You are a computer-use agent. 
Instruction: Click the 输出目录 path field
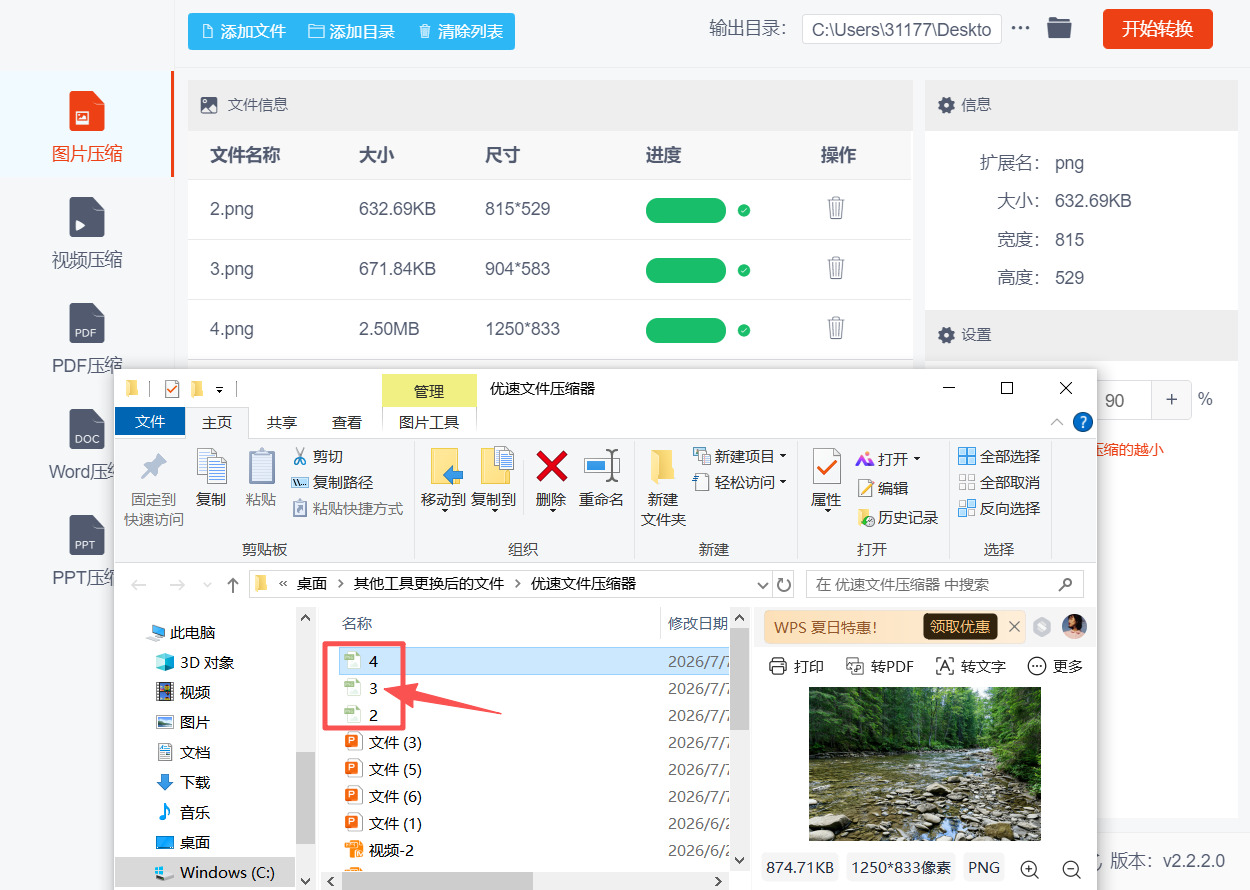[901, 29]
